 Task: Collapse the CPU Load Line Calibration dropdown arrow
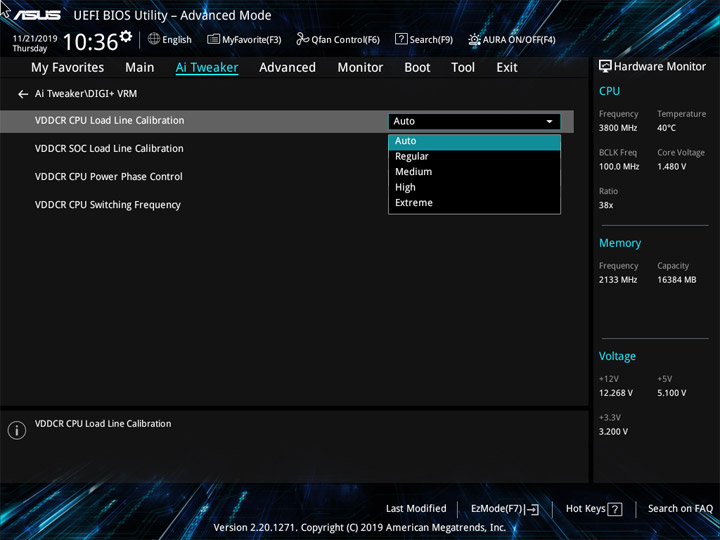(549, 122)
